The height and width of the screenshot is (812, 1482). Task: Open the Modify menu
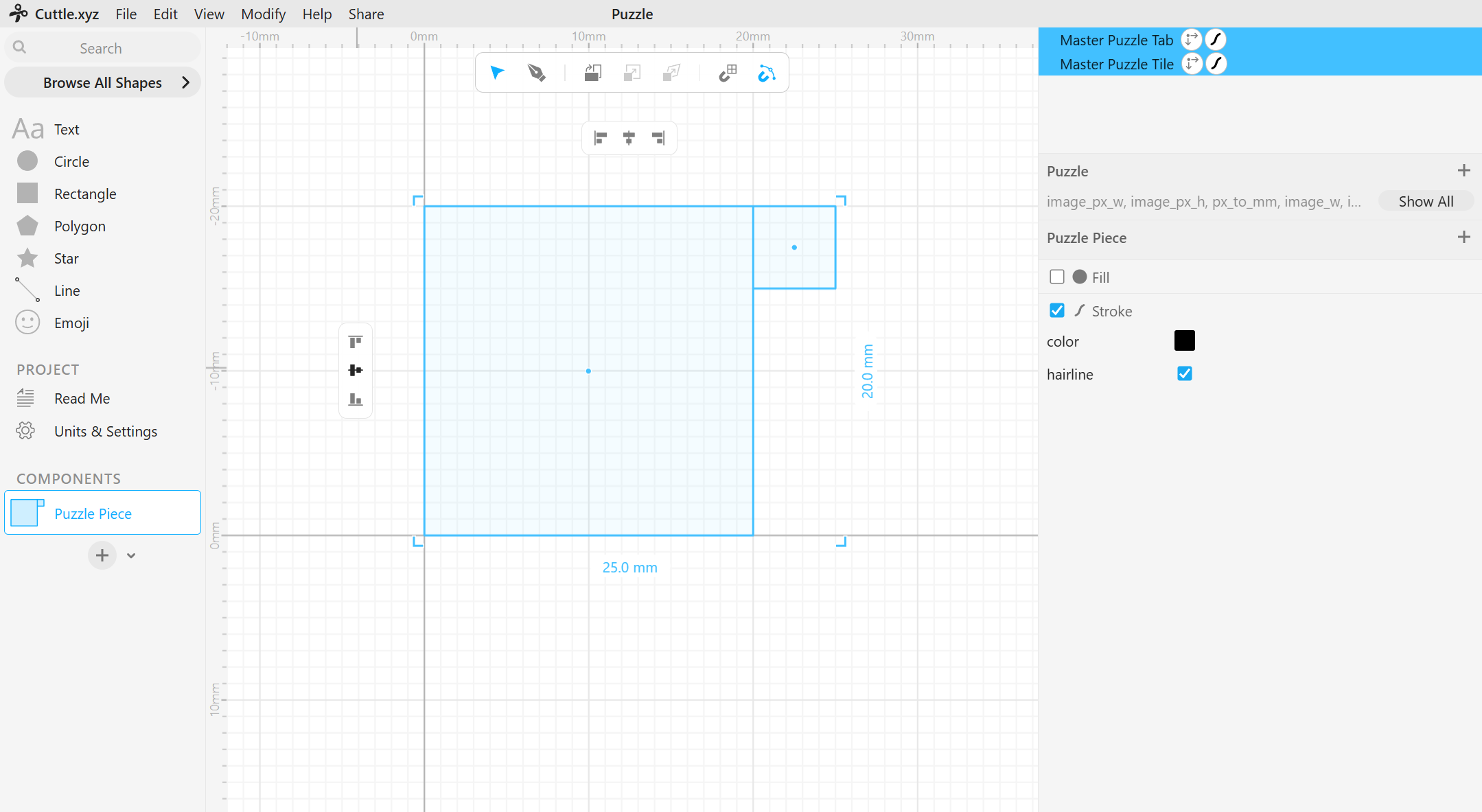263,14
